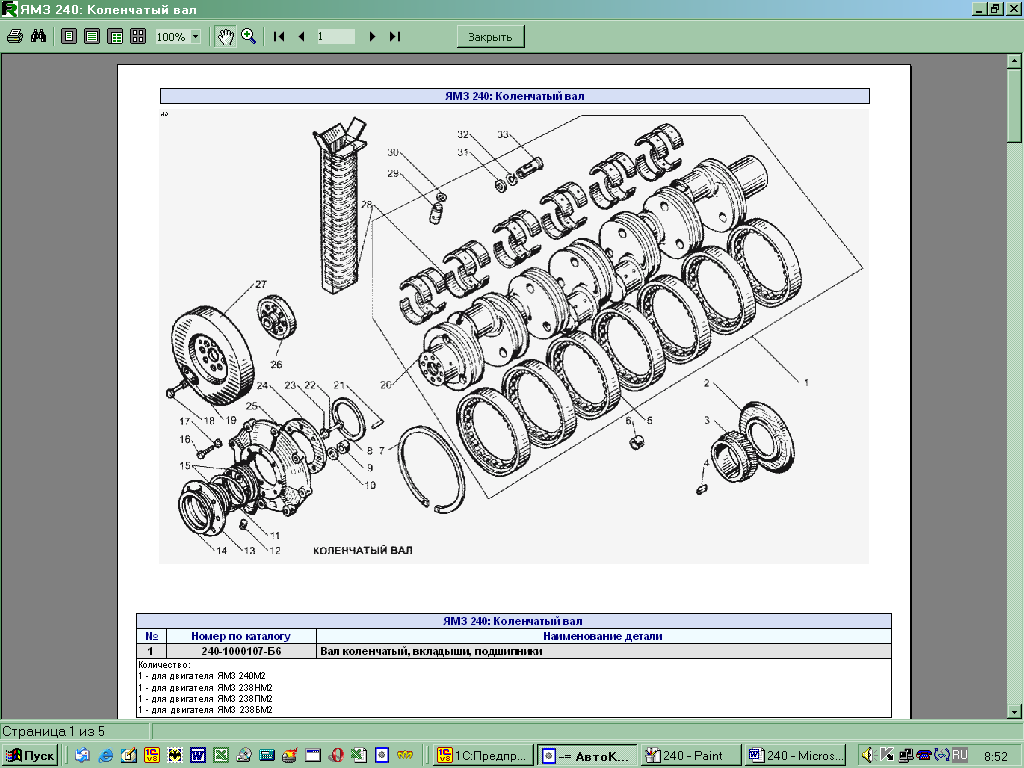Open the Find tool (binoculars icon)

coord(39,36)
